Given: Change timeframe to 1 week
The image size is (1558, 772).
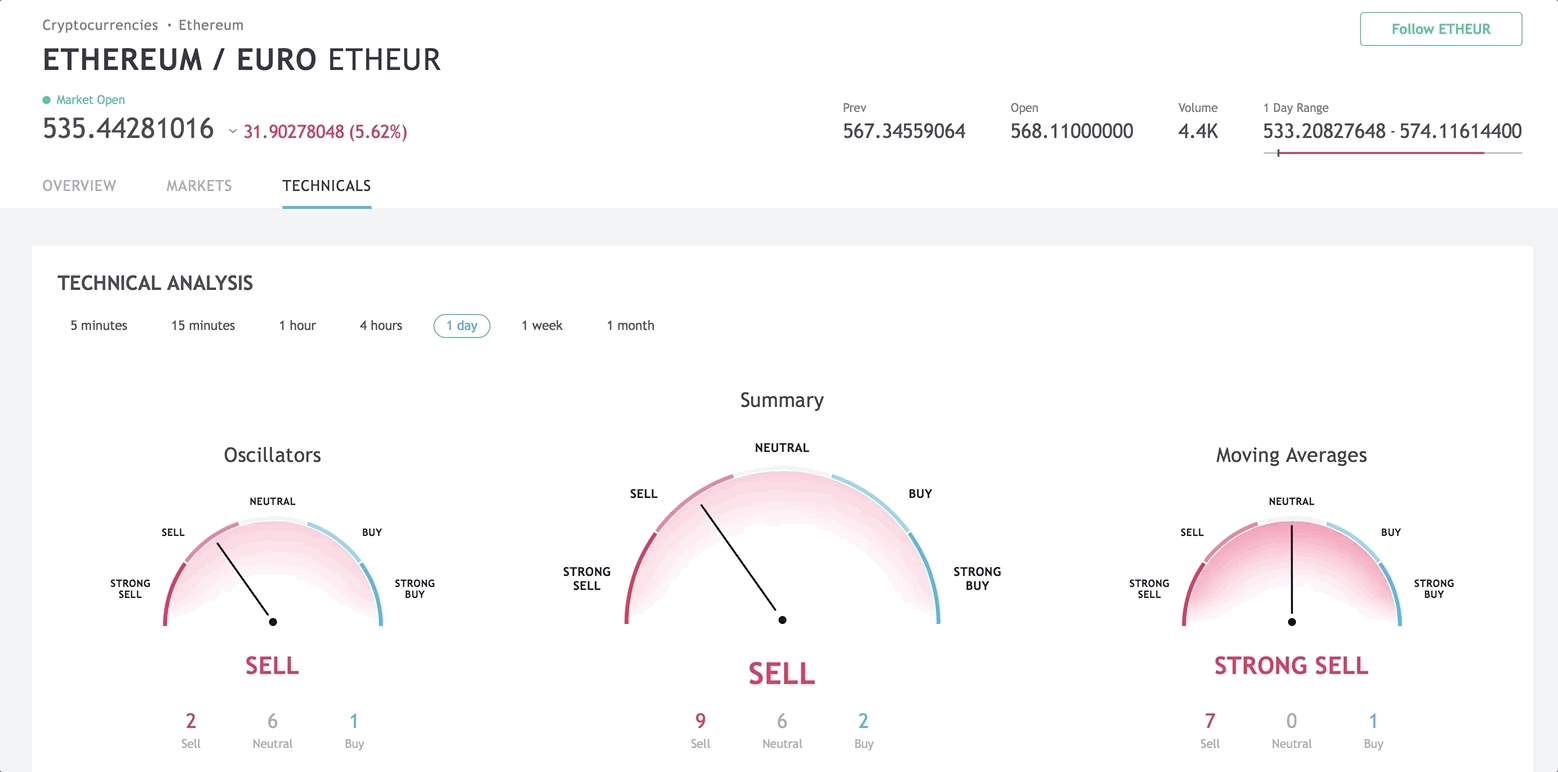Looking at the screenshot, I should (542, 326).
